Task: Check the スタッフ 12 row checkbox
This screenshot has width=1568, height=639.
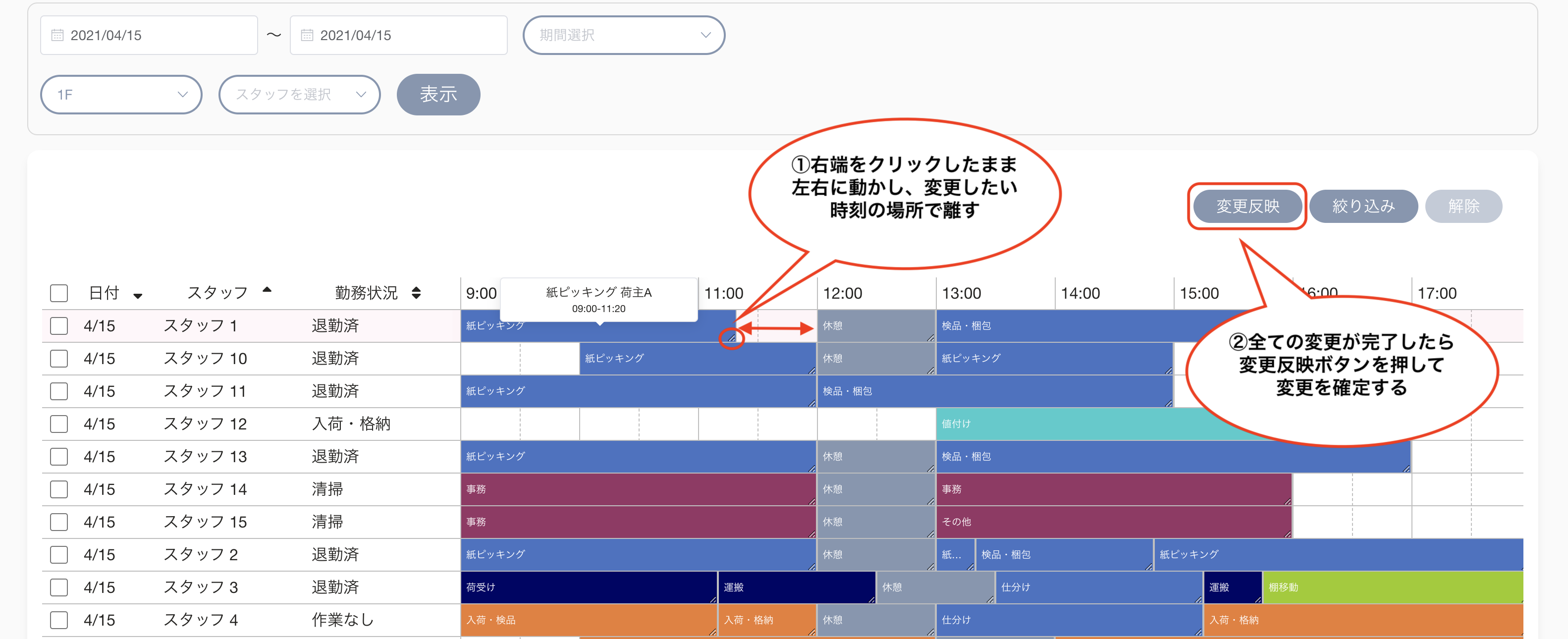Action: (x=59, y=424)
